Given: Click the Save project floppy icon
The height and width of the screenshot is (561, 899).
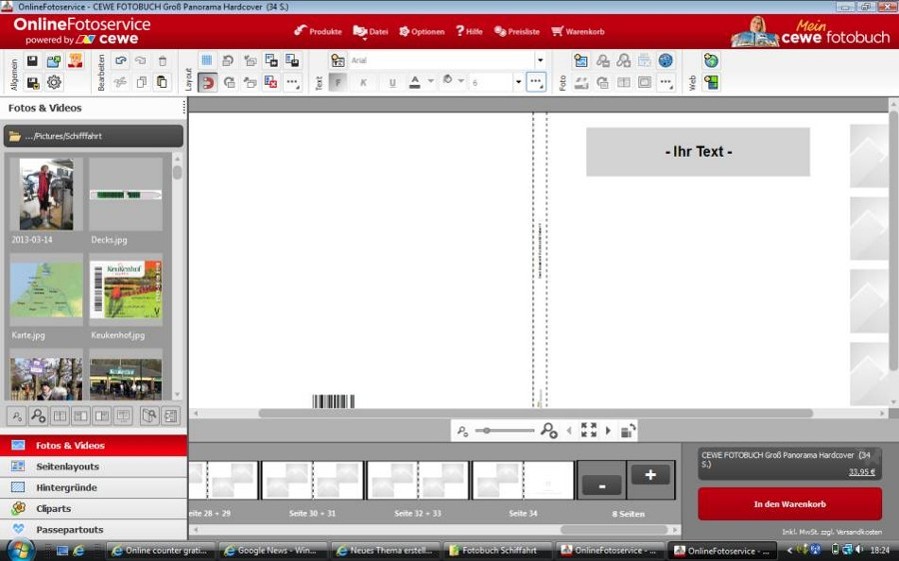Looking at the screenshot, I should click(32, 61).
